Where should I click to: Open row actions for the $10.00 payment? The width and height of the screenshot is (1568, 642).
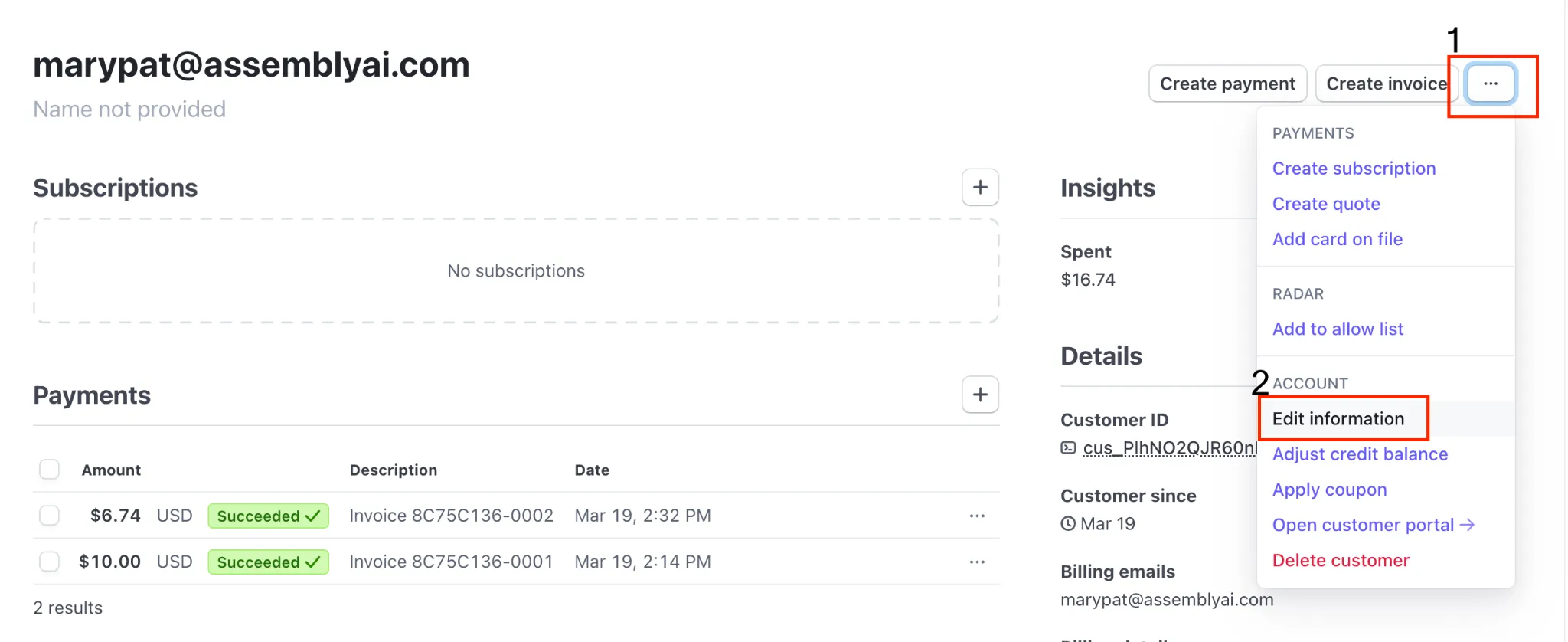[977, 562]
